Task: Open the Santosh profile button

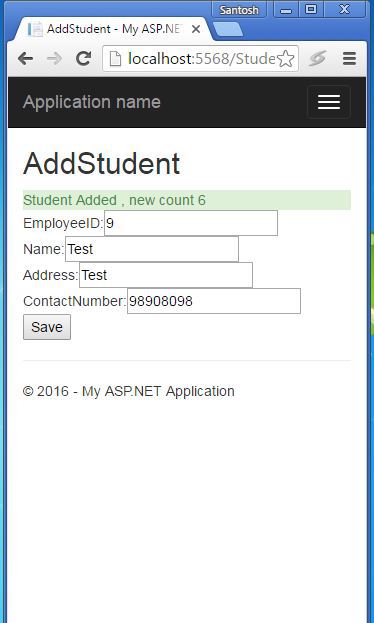Action: tap(239, 10)
